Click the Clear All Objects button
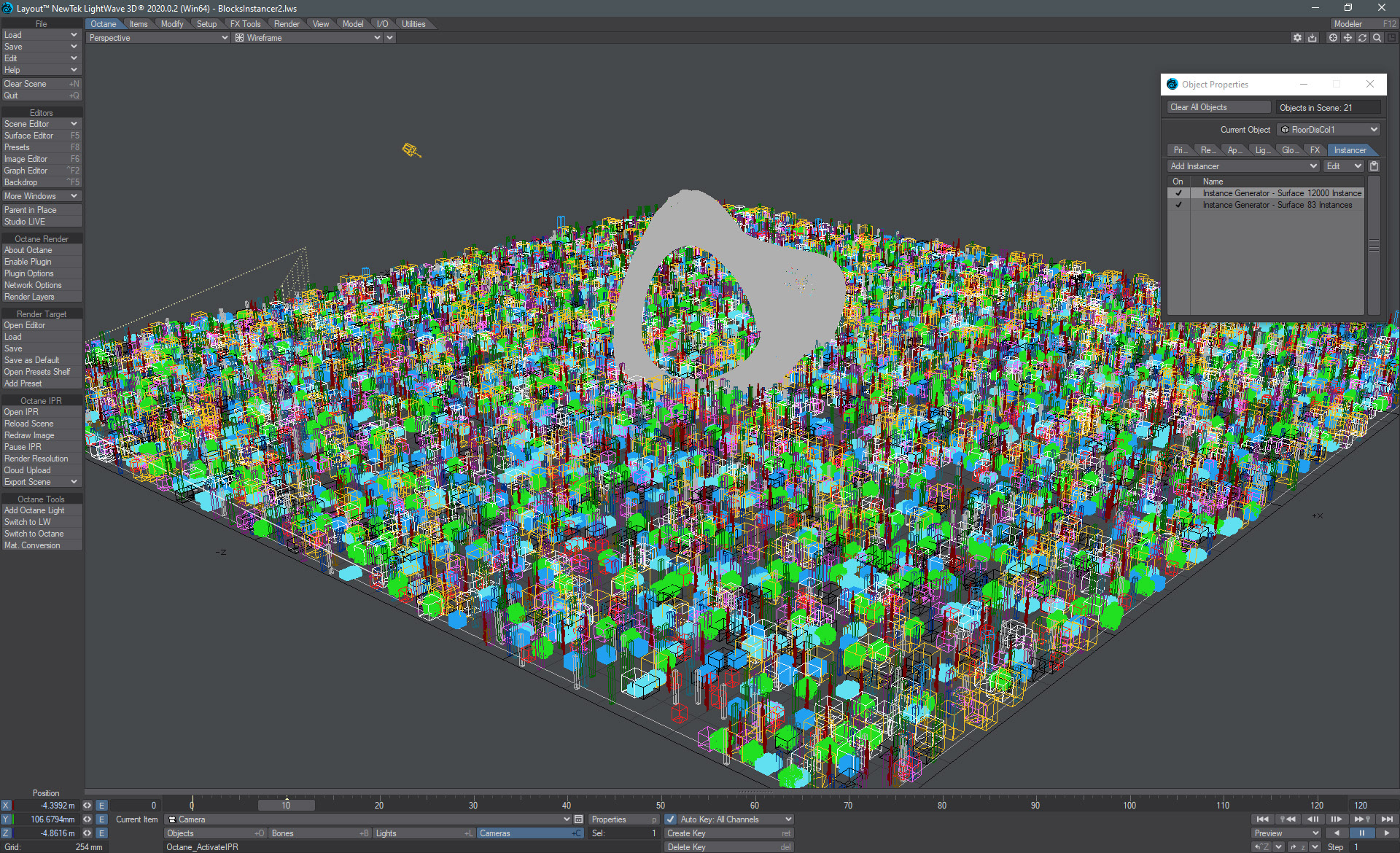The height and width of the screenshot is (853, 1400). 1218,107
